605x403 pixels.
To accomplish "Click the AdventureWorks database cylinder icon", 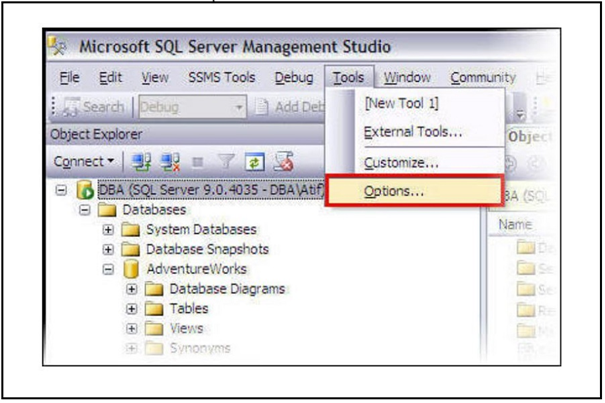I will click(129, 269).
